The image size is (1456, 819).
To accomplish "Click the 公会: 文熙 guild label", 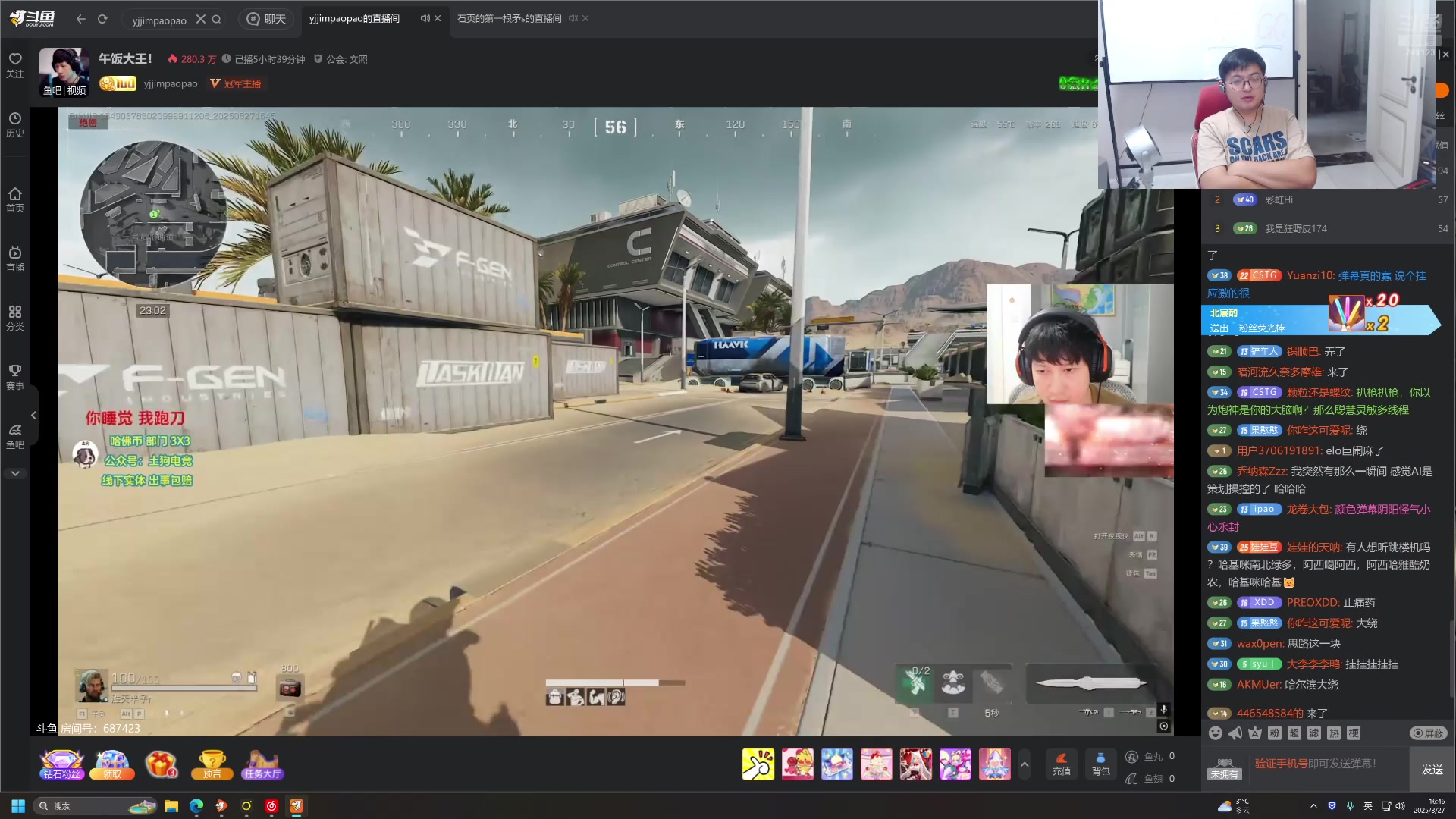I will (x=340, y=59).
